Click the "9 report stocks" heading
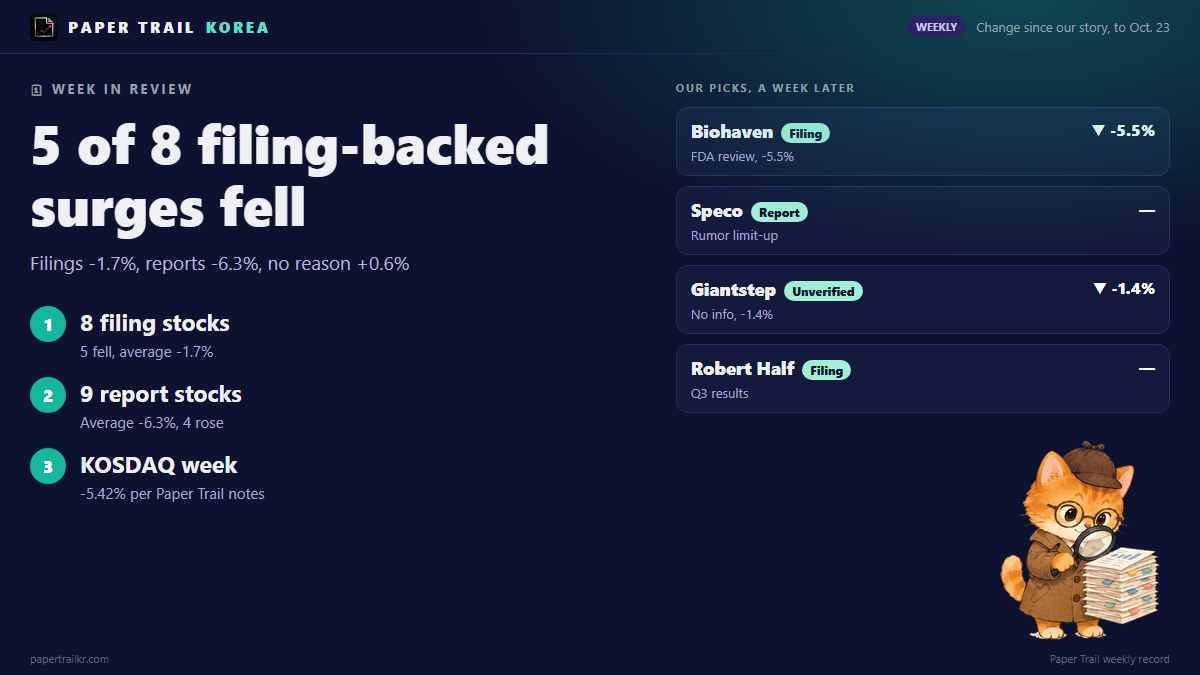 [x=161, y=394]
